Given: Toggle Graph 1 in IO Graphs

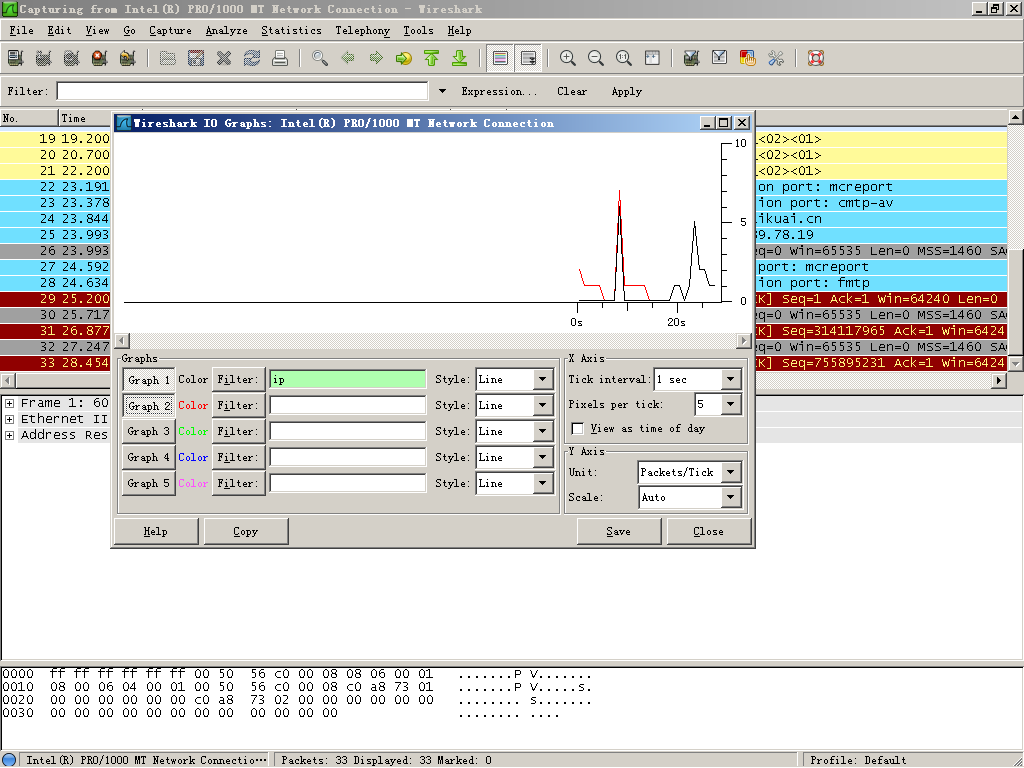Looking at the screenshot, I should point(149,379).
